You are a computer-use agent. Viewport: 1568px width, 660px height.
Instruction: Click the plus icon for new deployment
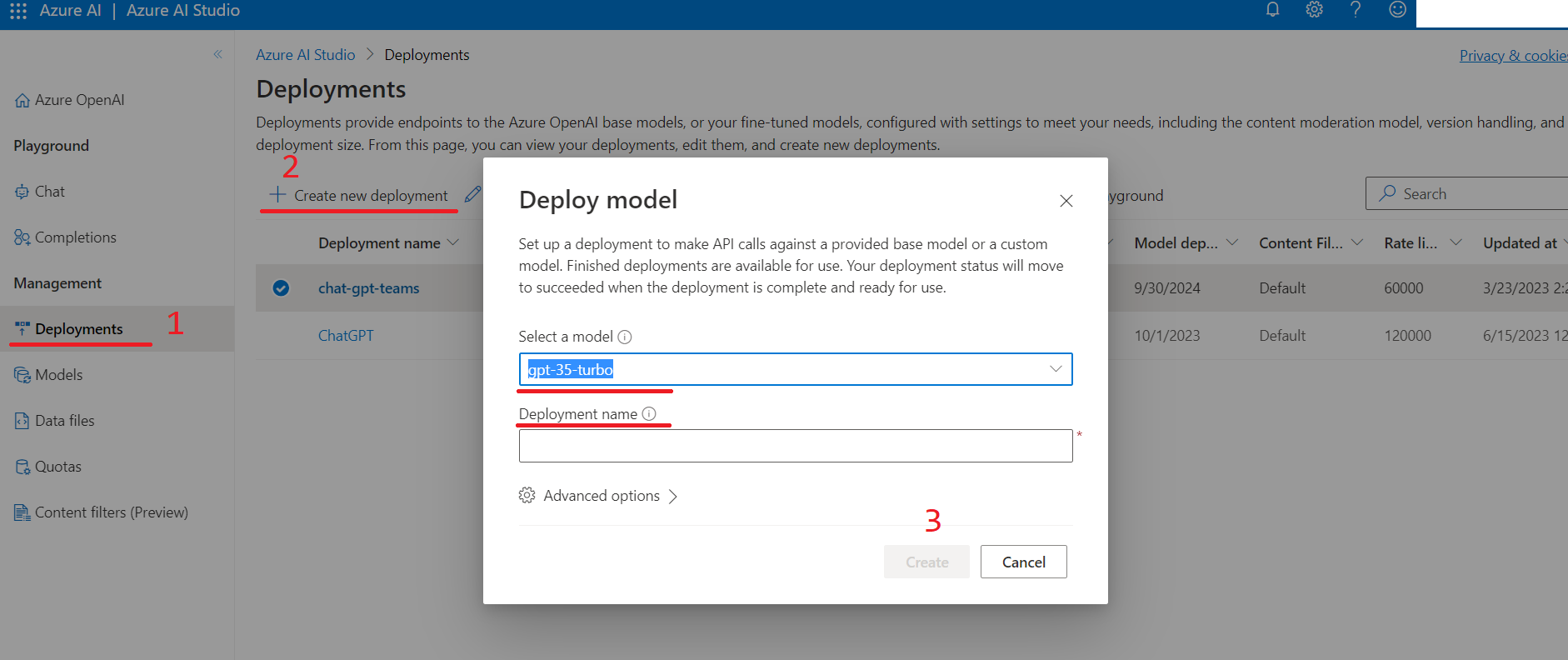(x=277, y=195)
